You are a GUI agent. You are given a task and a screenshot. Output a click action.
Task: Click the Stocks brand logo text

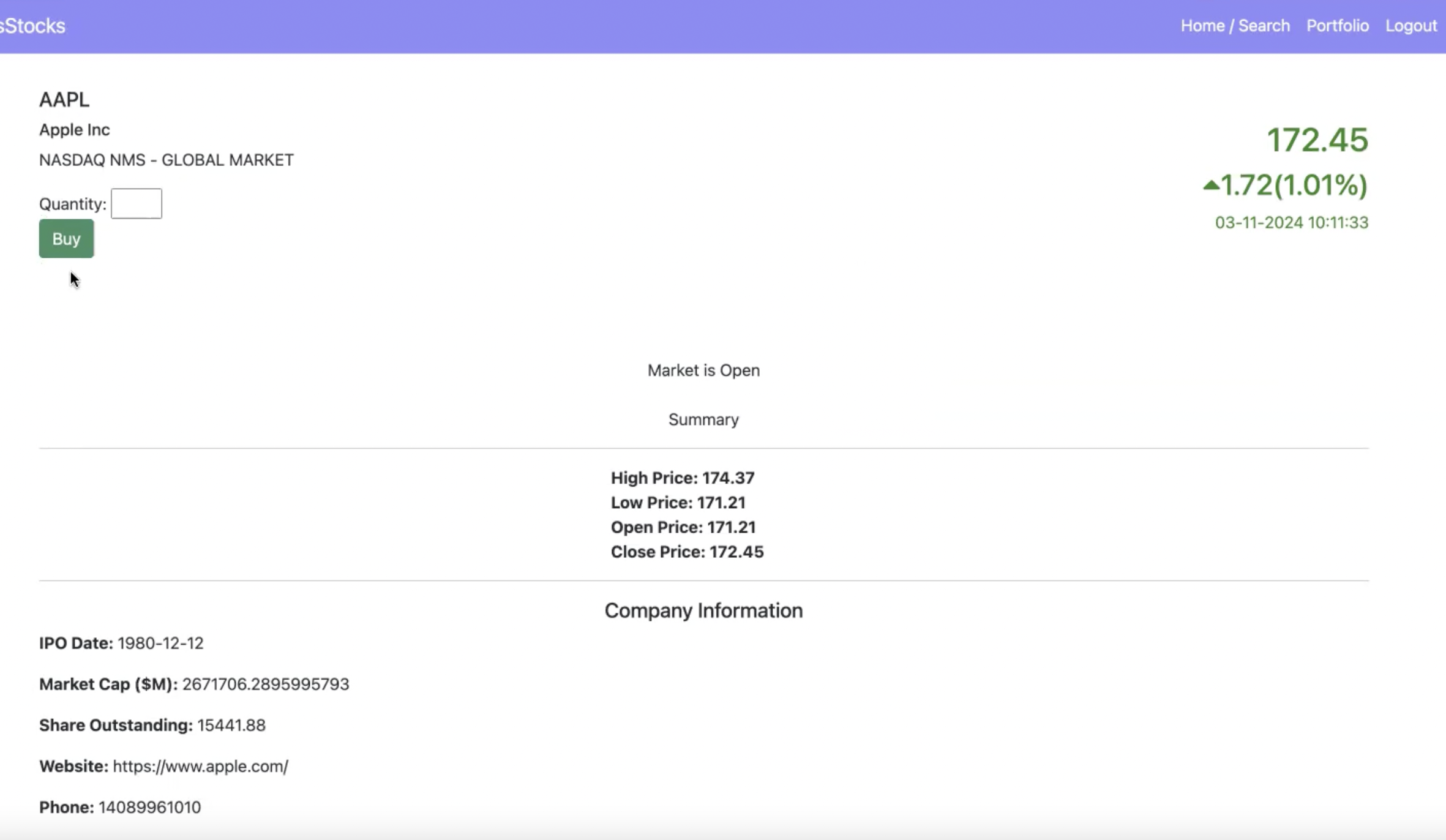34,26
